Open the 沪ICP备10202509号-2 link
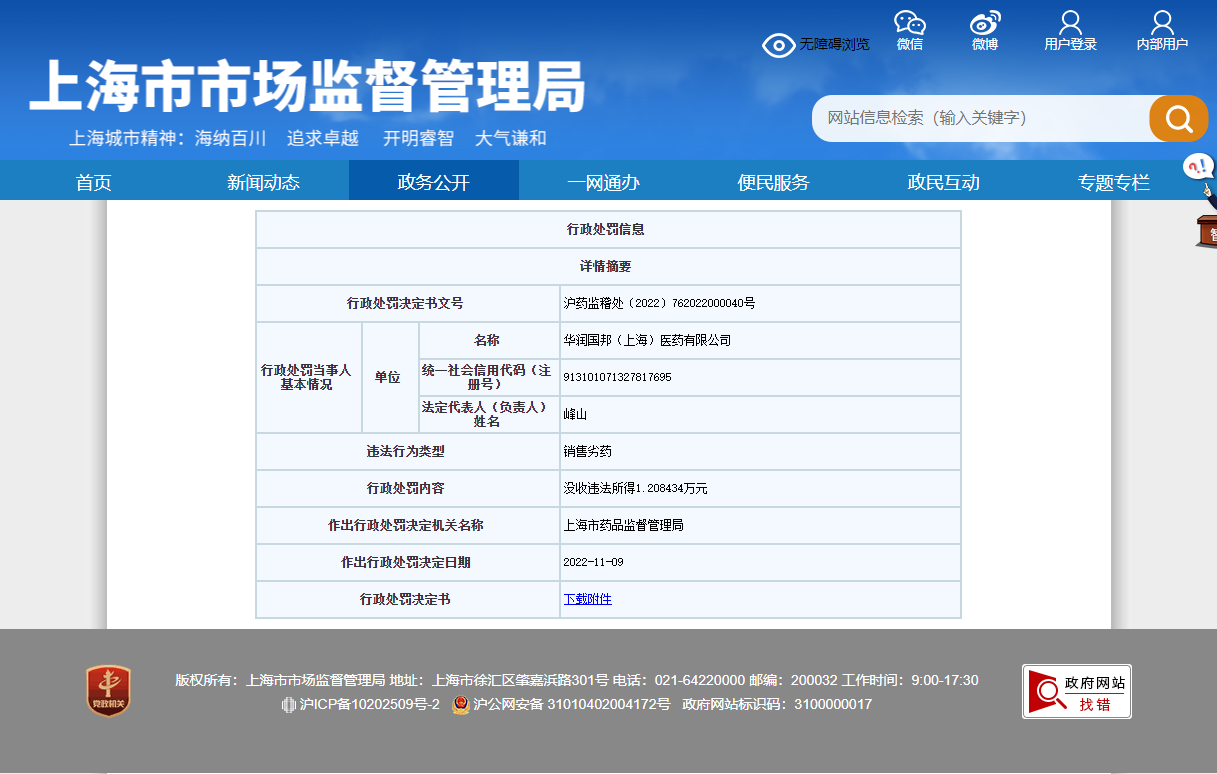 (369, 705)
